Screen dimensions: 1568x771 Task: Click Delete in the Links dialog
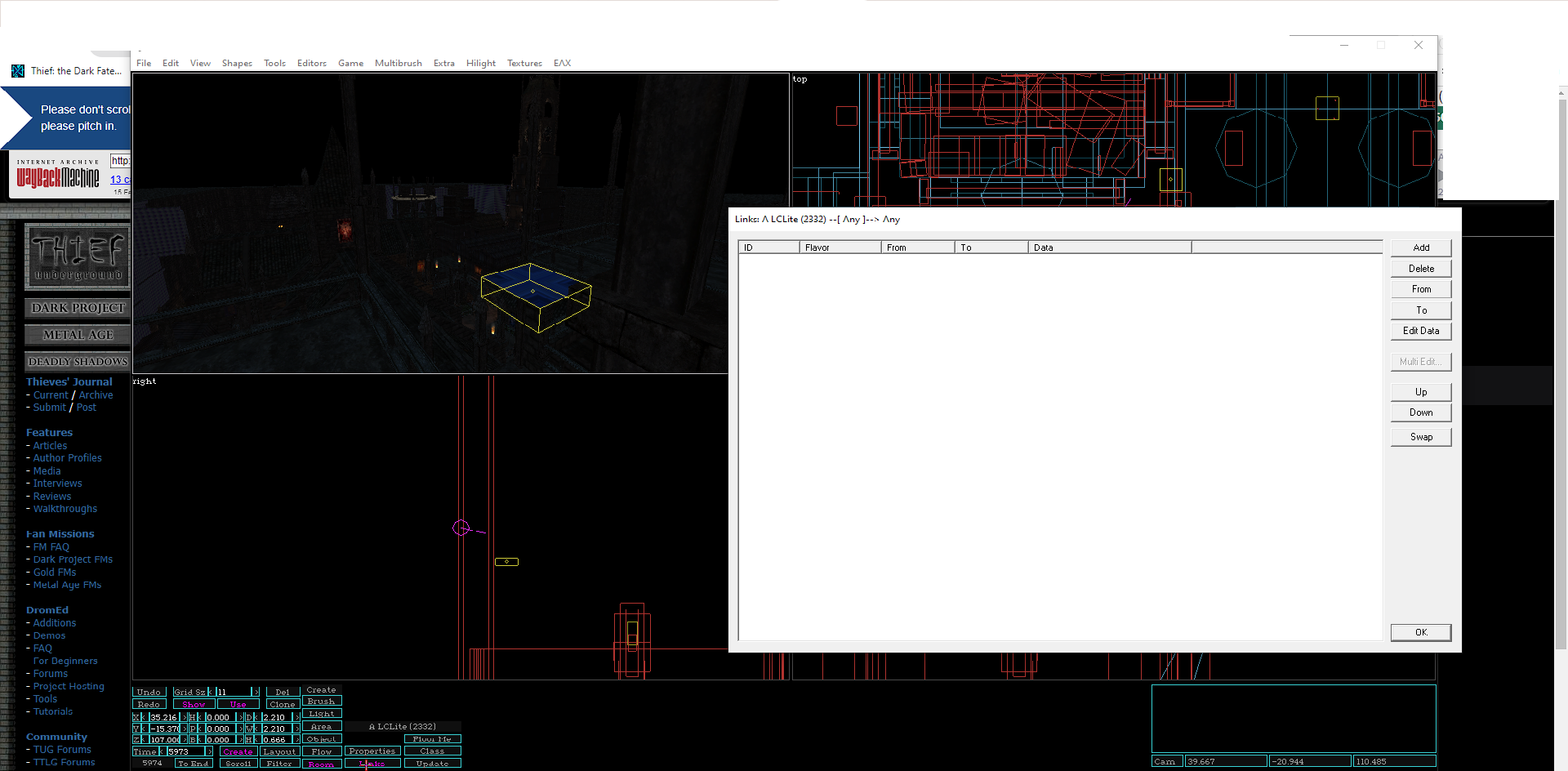(x=1421, y=269)
